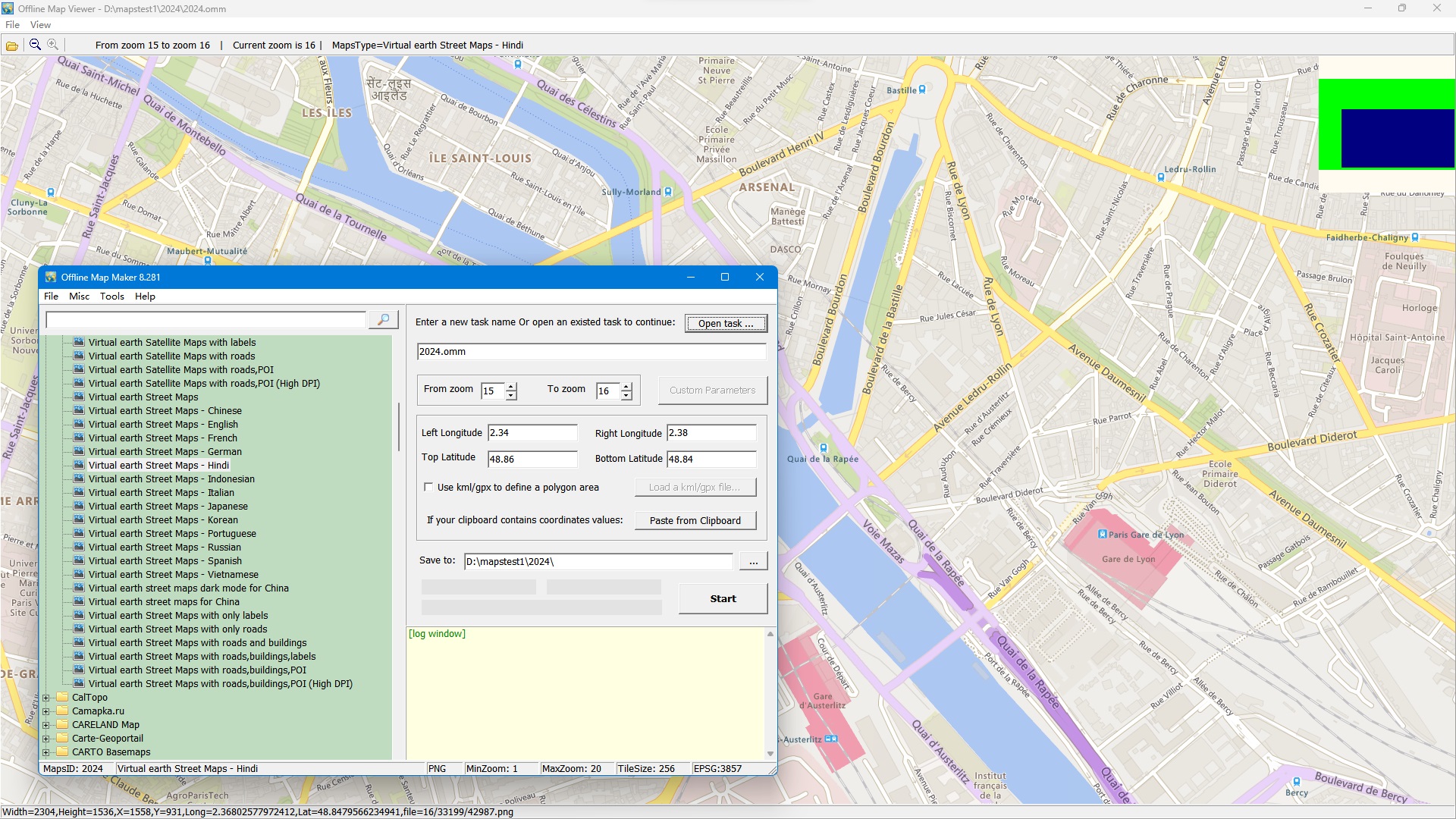Click icon for Virtual earth Street Maps - English

click(79, 424)
